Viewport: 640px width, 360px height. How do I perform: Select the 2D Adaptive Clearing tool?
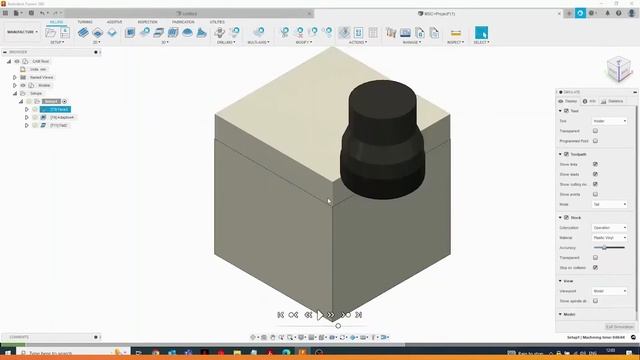pyautogui.click(x=83, y=32)
